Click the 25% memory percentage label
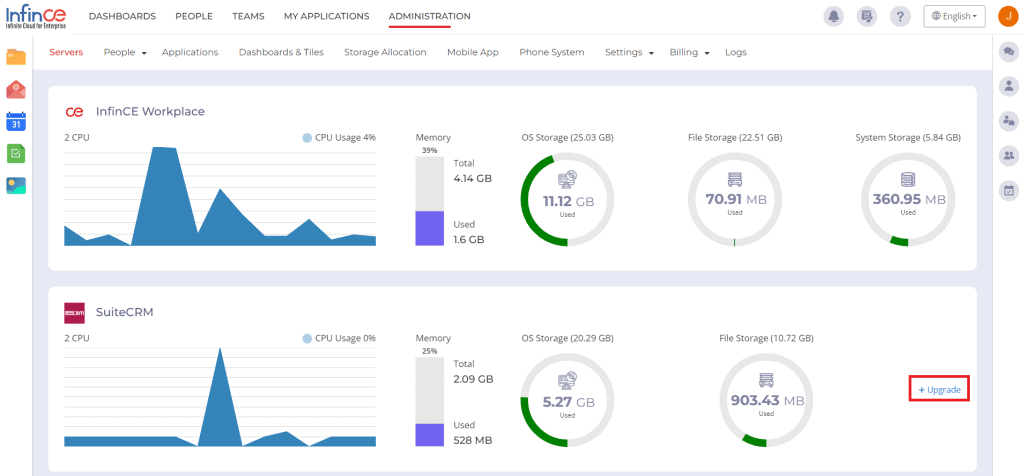 point(429,352)
